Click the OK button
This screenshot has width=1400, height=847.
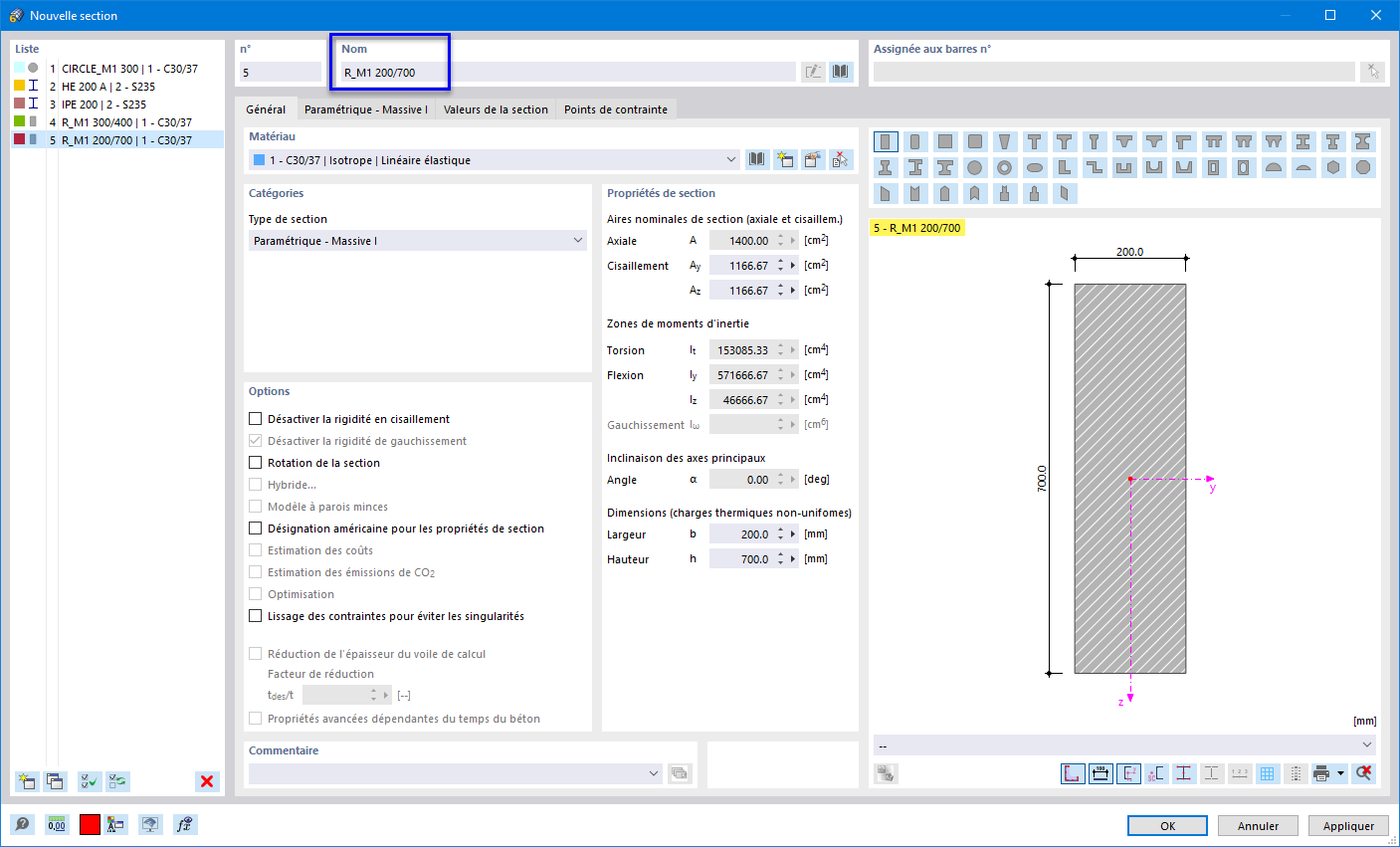[x=1167, y=826]
